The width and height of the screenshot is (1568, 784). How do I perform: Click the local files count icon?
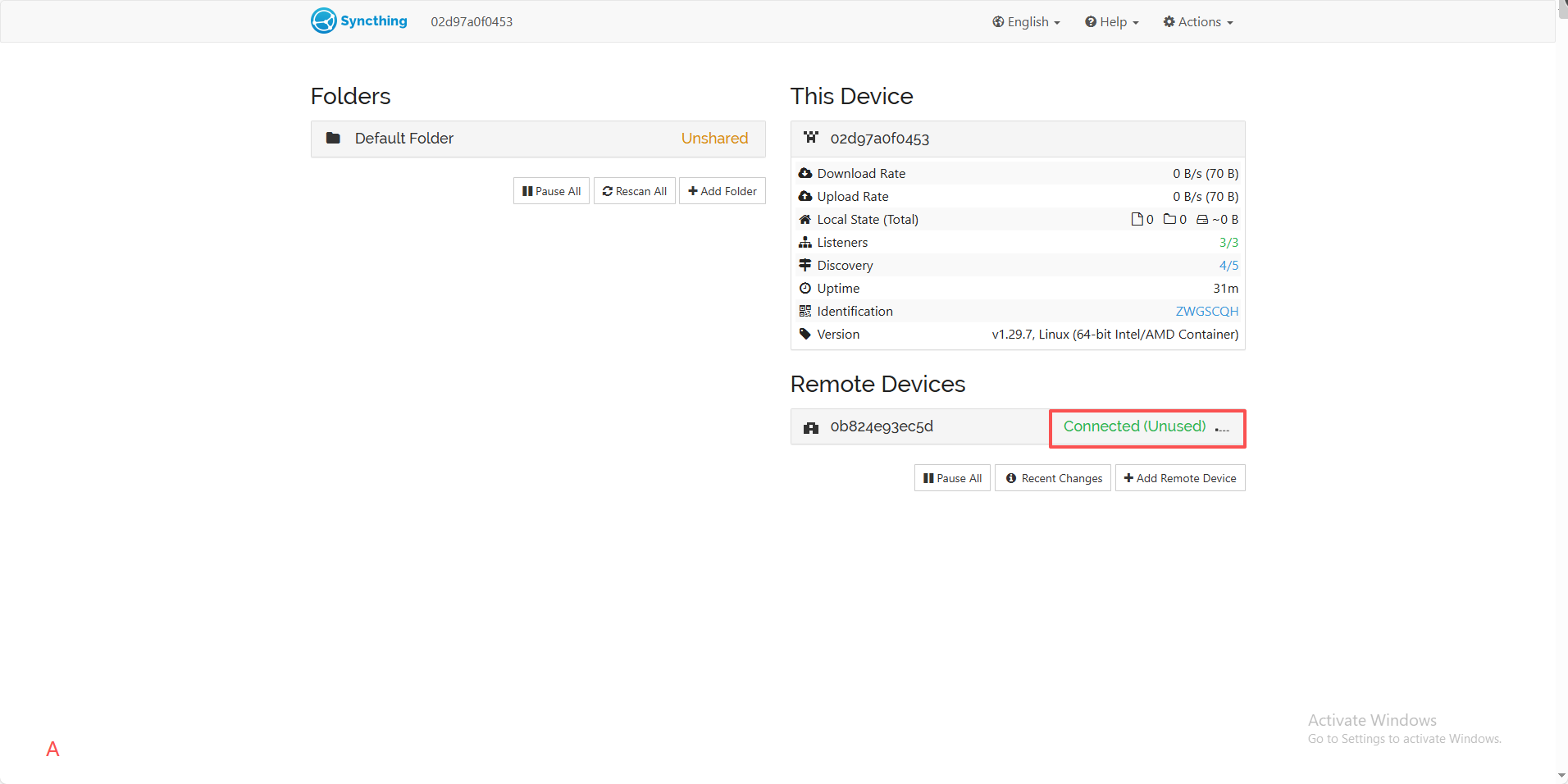pyautogui.click(x=1137, y=219)
